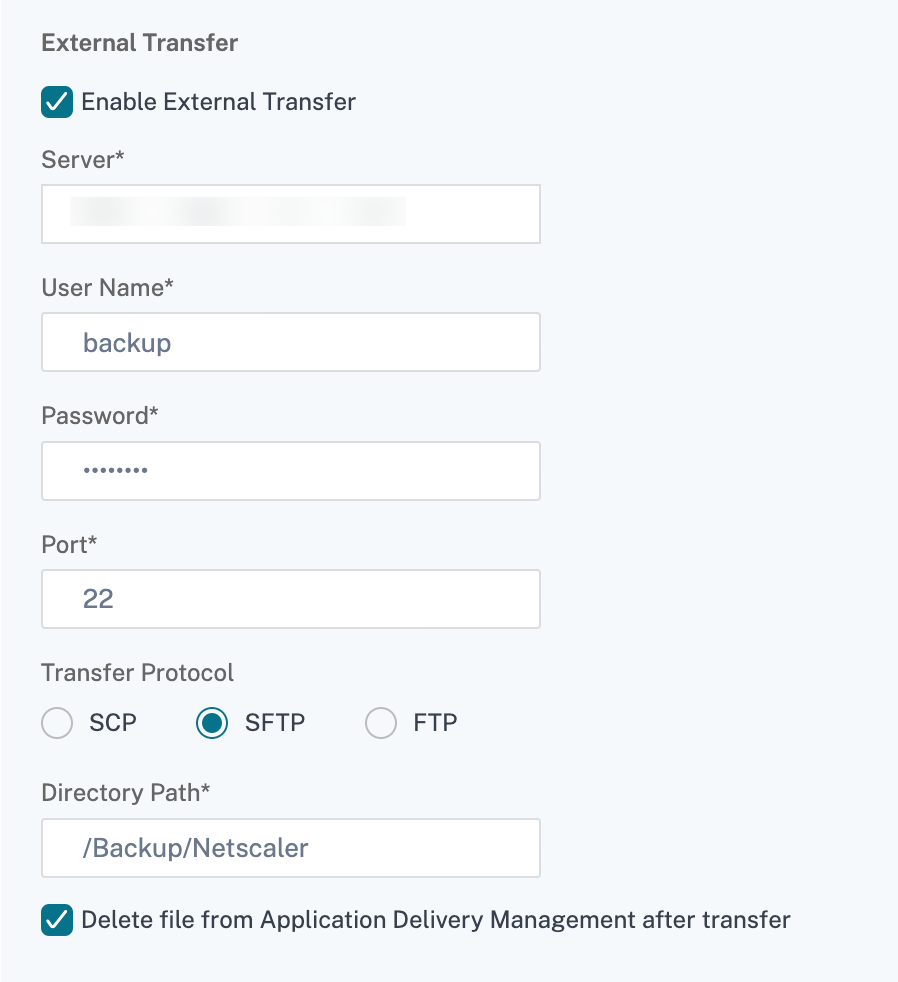Select the Port field showing 22
The width and height of the screenshot is (898, 982).
pyautogui.click(x=290, y=599)
